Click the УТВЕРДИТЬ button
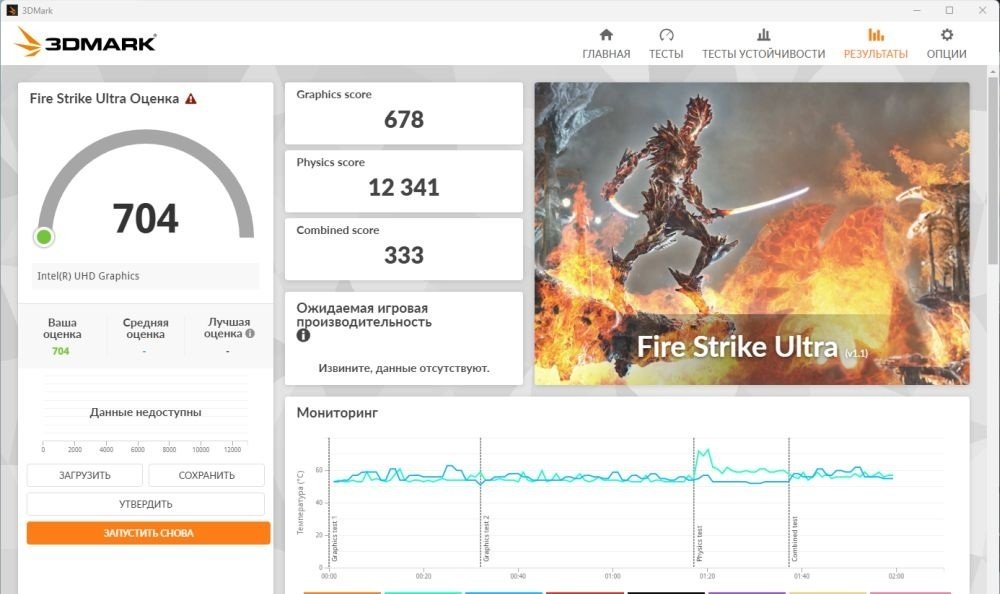1000x594 pixels. coord(145,504)
